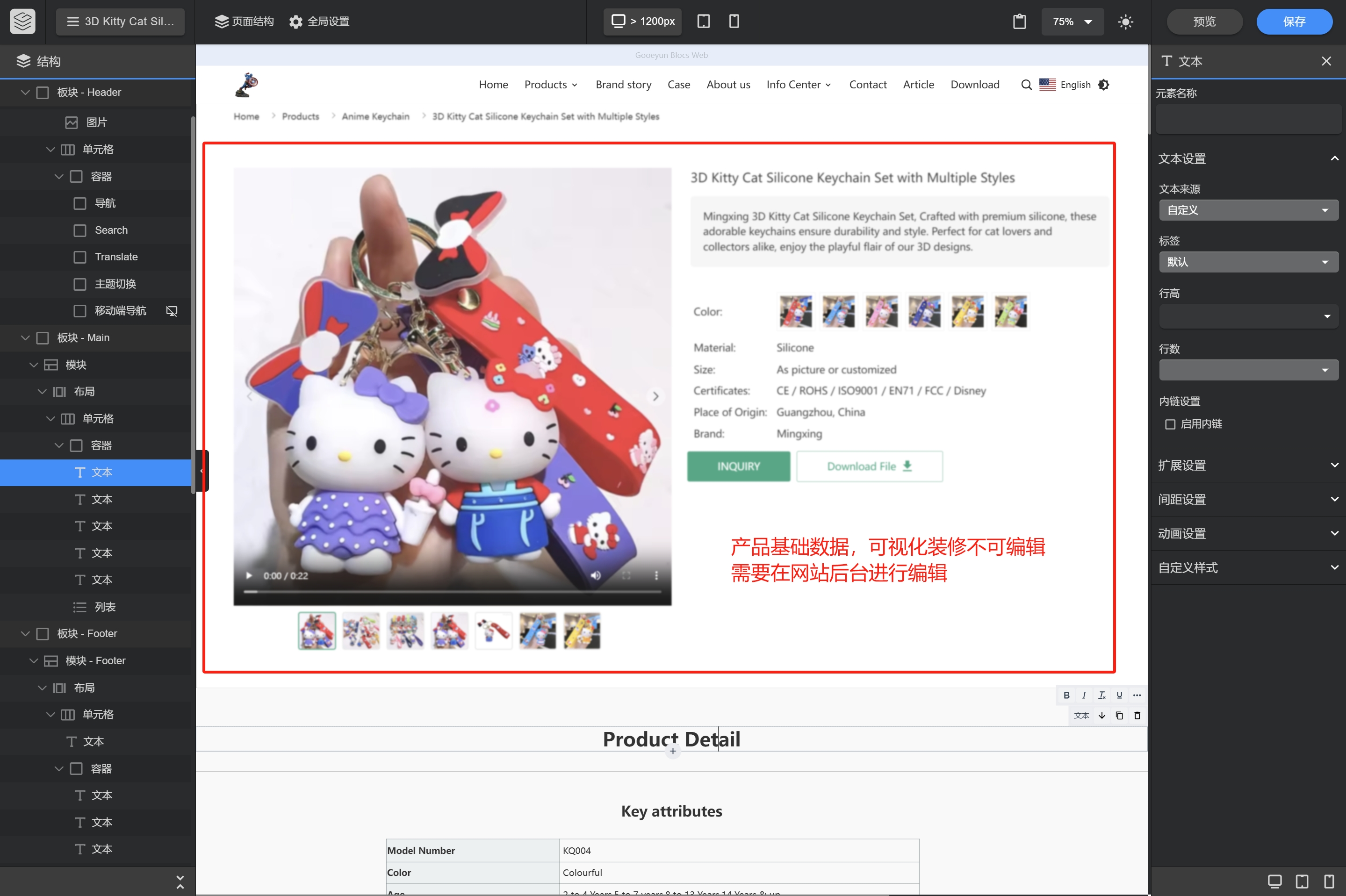Clear formatting in floating text toolbar
This screenshot has width=1346, height=896.
point(1101,695)
